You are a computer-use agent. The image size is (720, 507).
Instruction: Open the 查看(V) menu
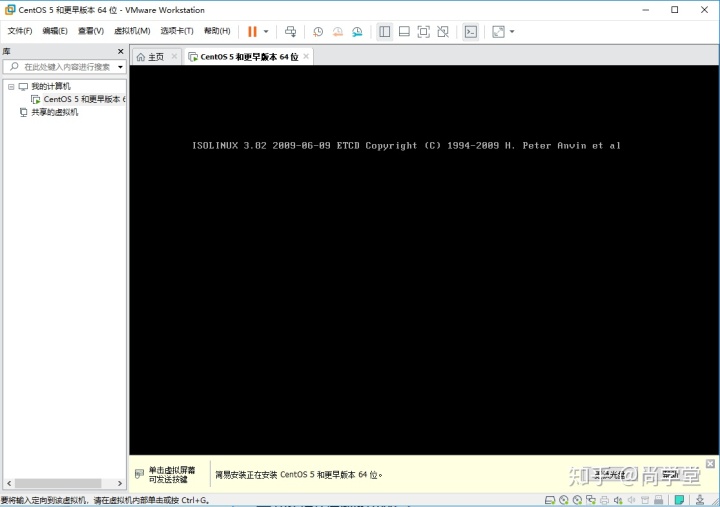click(91, 31)
